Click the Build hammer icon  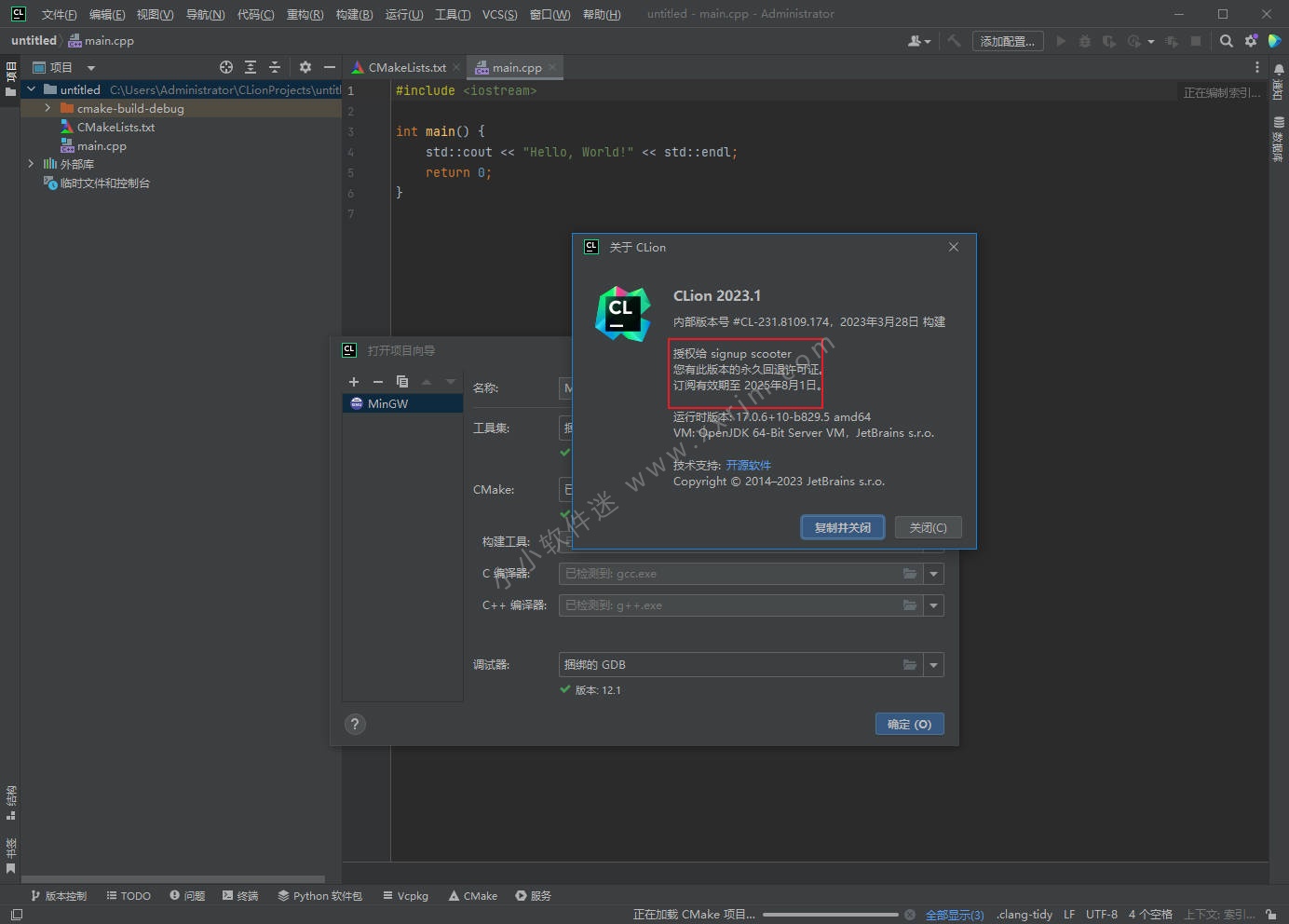click(954, 41)
